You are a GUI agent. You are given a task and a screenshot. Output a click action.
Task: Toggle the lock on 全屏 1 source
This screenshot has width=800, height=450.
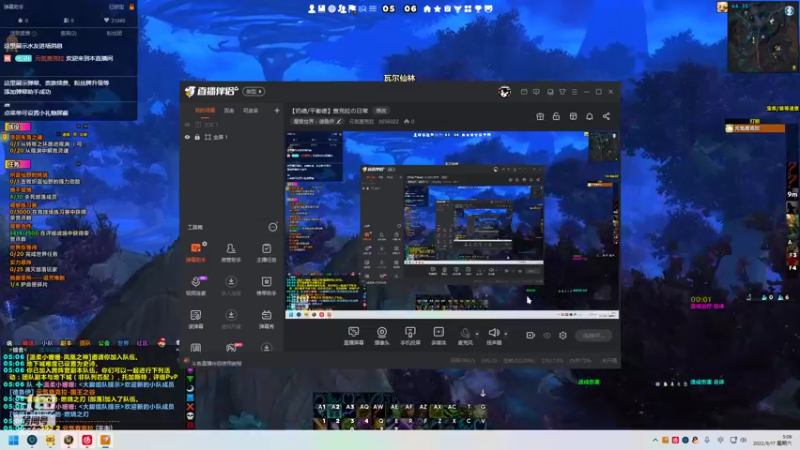[x=197, y=137]
